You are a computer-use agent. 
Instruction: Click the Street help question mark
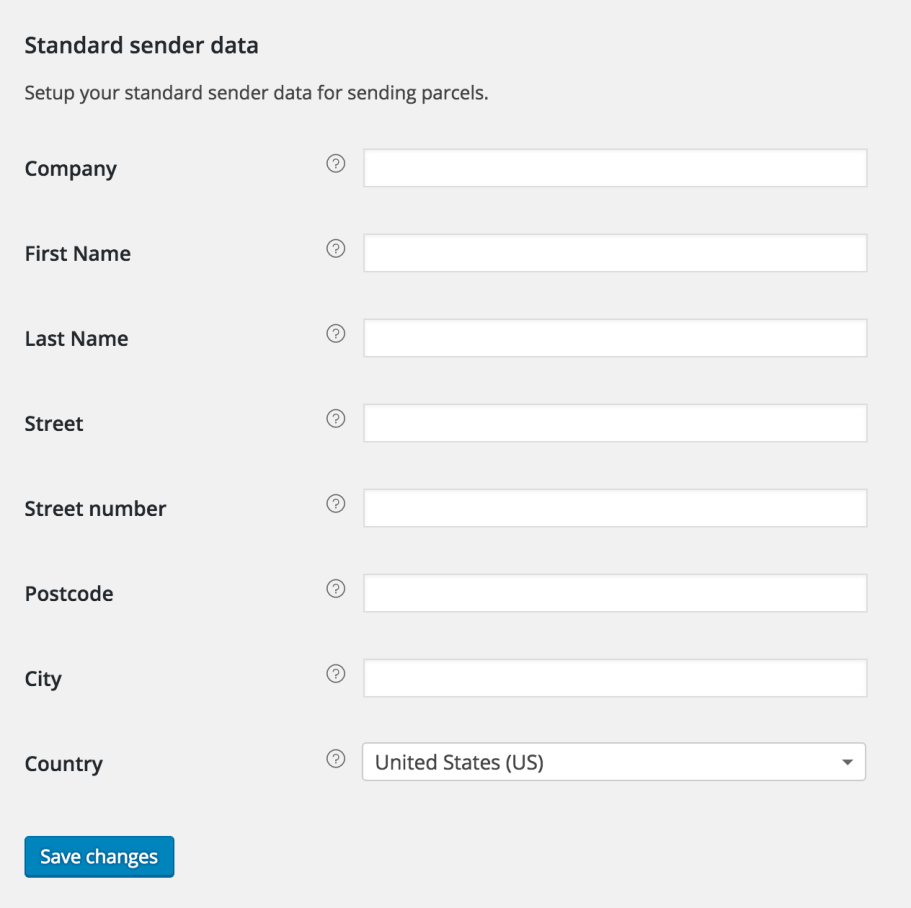(335, 419)
